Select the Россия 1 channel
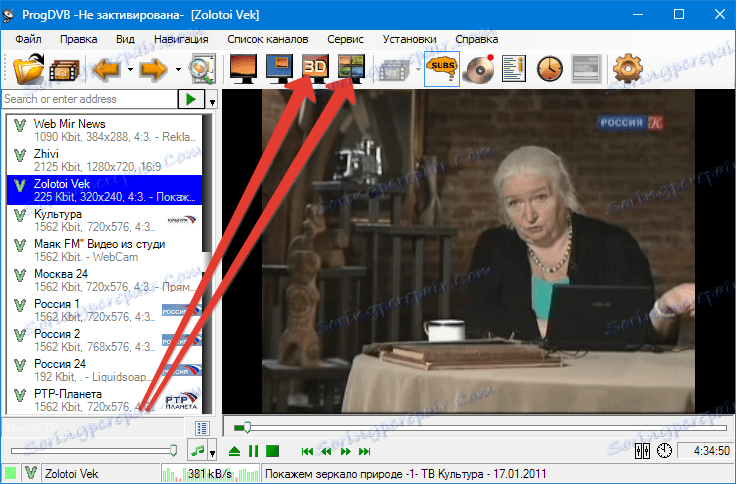736x484 pixels. (x=104, y=310)
